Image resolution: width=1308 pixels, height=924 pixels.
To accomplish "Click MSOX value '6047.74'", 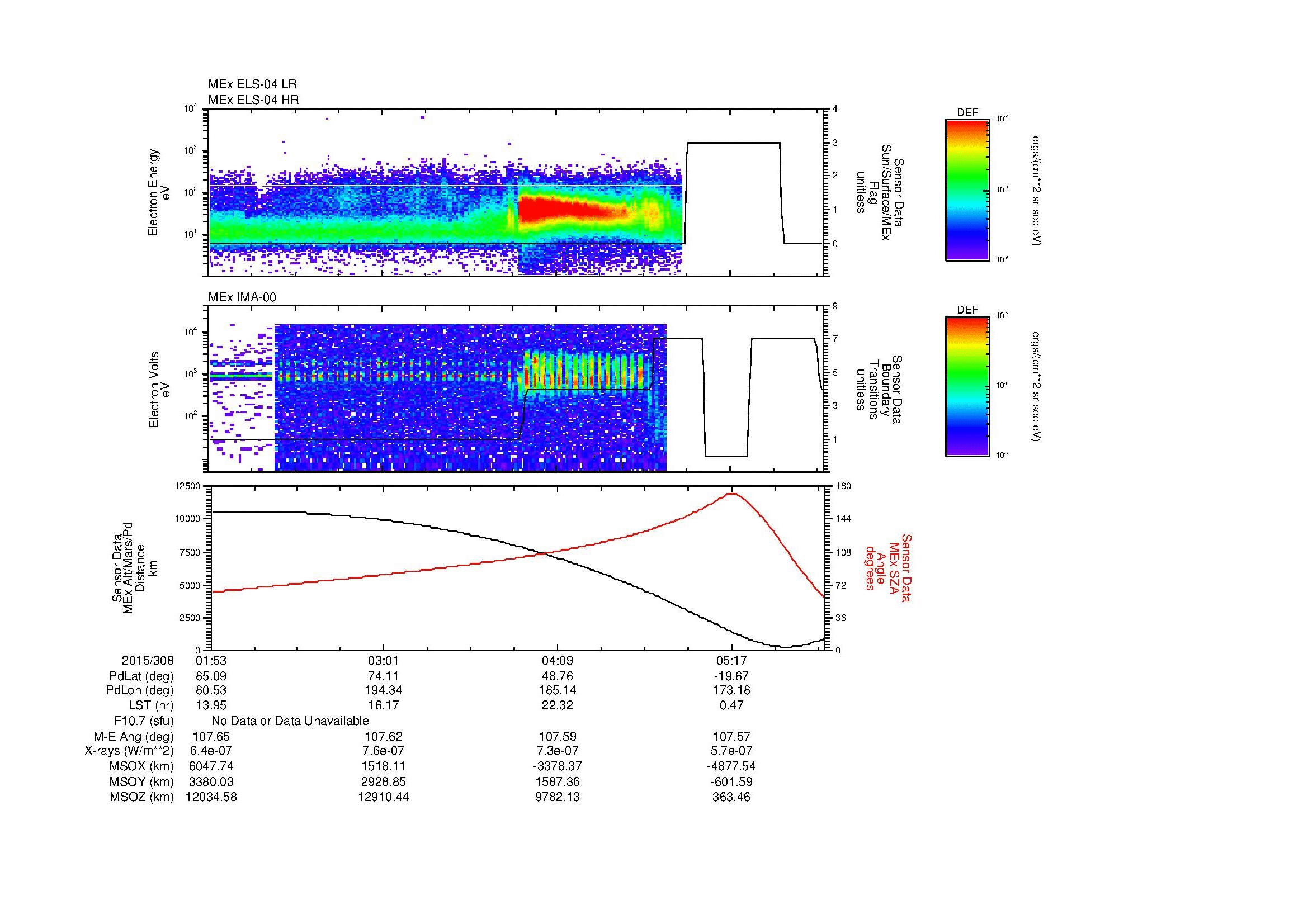I will tap(211, 766).
